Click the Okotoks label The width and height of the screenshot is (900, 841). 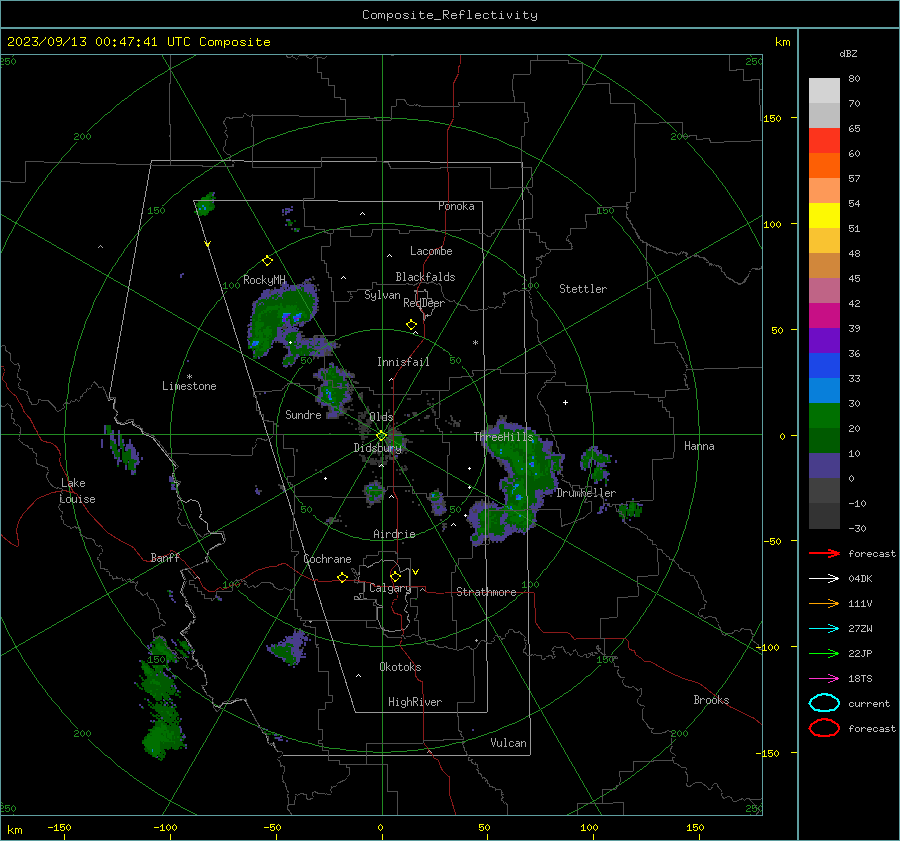point(400,667)
